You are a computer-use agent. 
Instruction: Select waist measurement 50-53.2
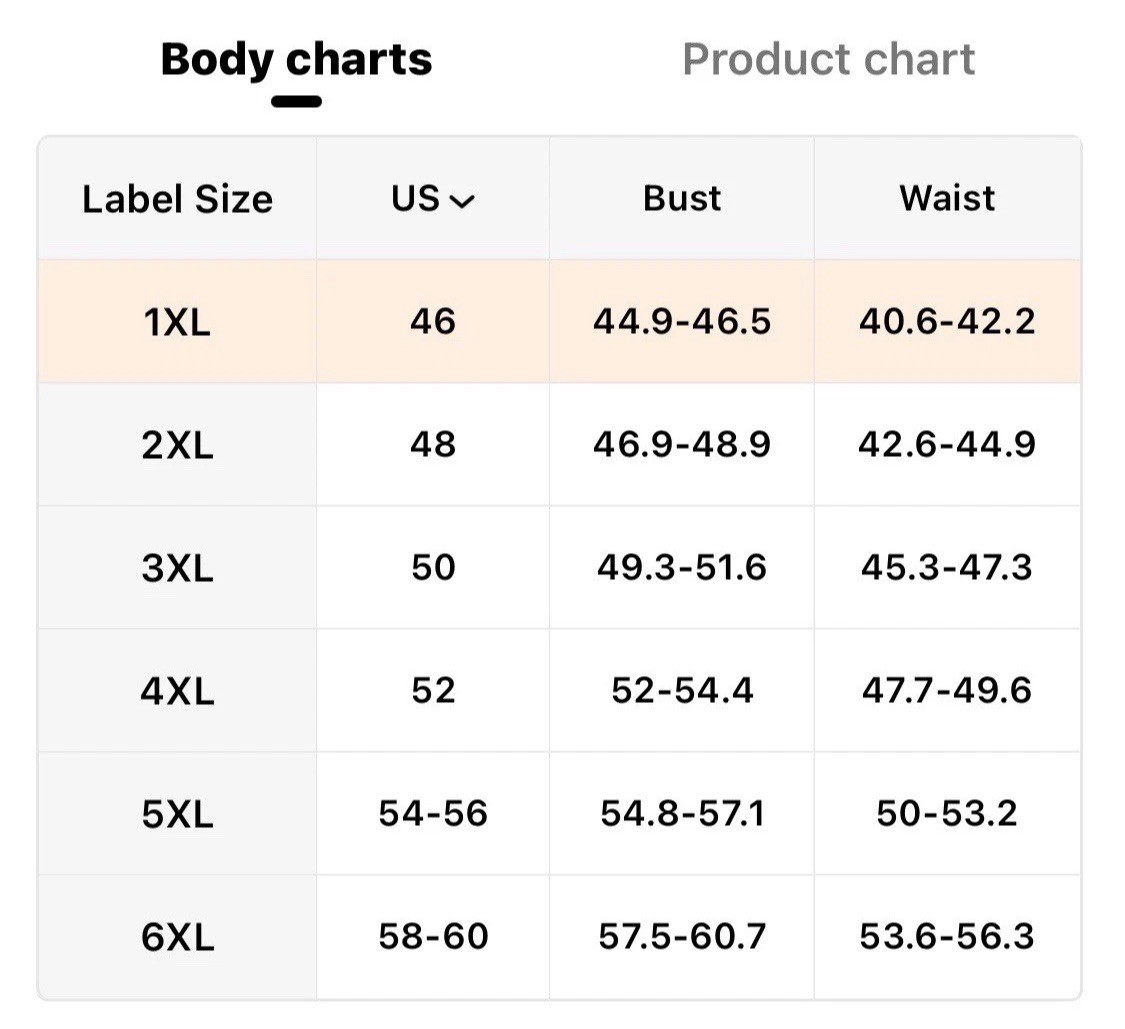click(947, 814)
